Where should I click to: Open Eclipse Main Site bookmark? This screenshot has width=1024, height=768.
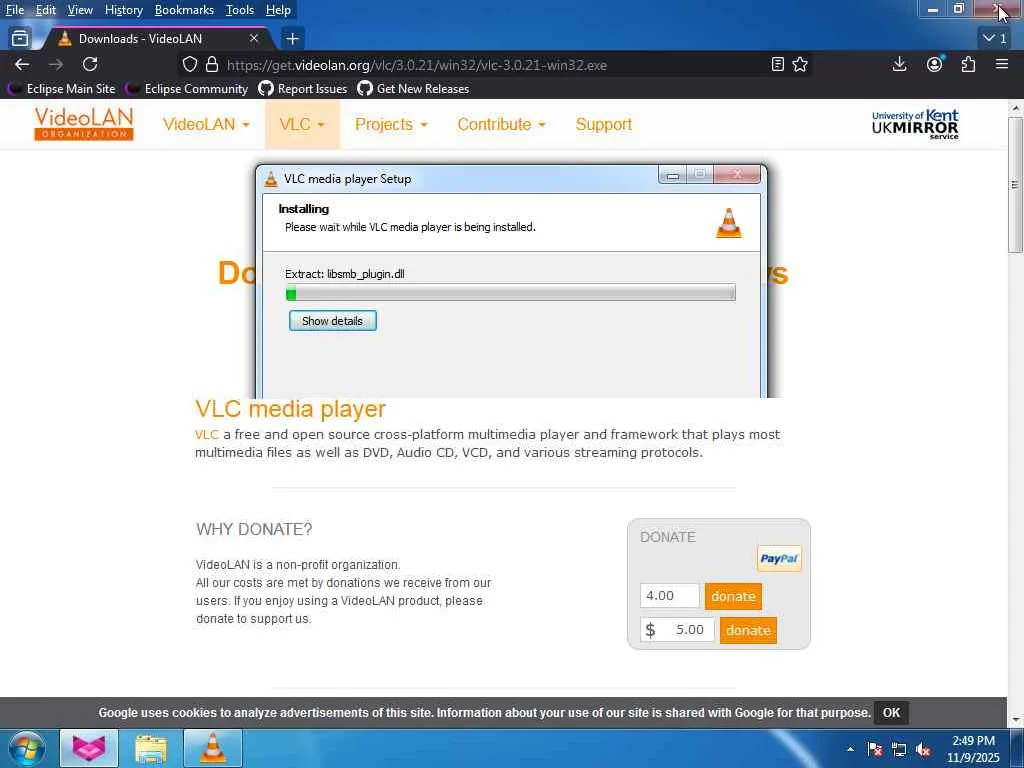tap(61, 89)
